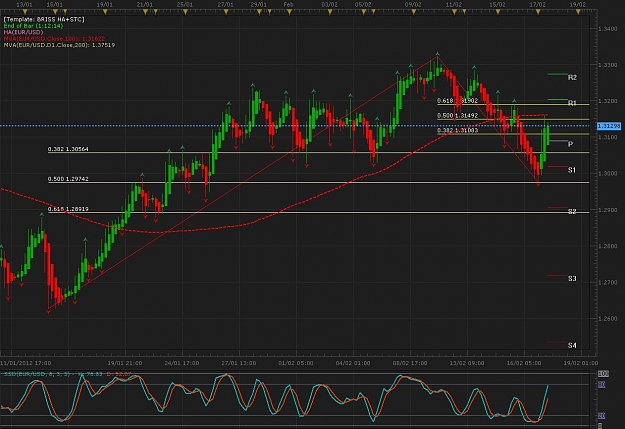This screenshot has height=429, width=625.
Task: Select the SSD(EUR/USD, 8, 3, 3) oscillator label
Action: (x=67, y=374)
